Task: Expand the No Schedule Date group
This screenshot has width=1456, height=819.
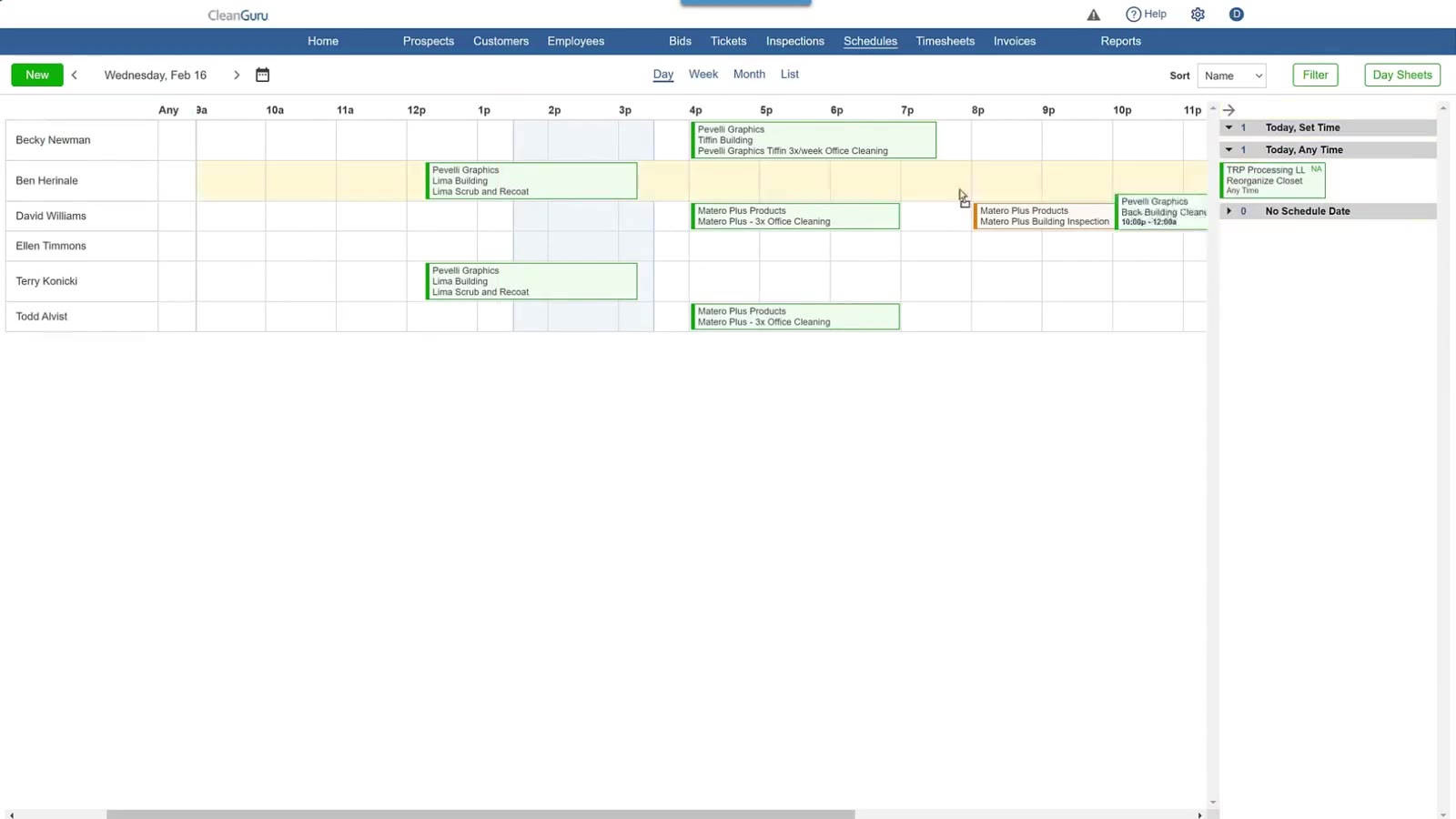Action: [x=1228, y=211]
